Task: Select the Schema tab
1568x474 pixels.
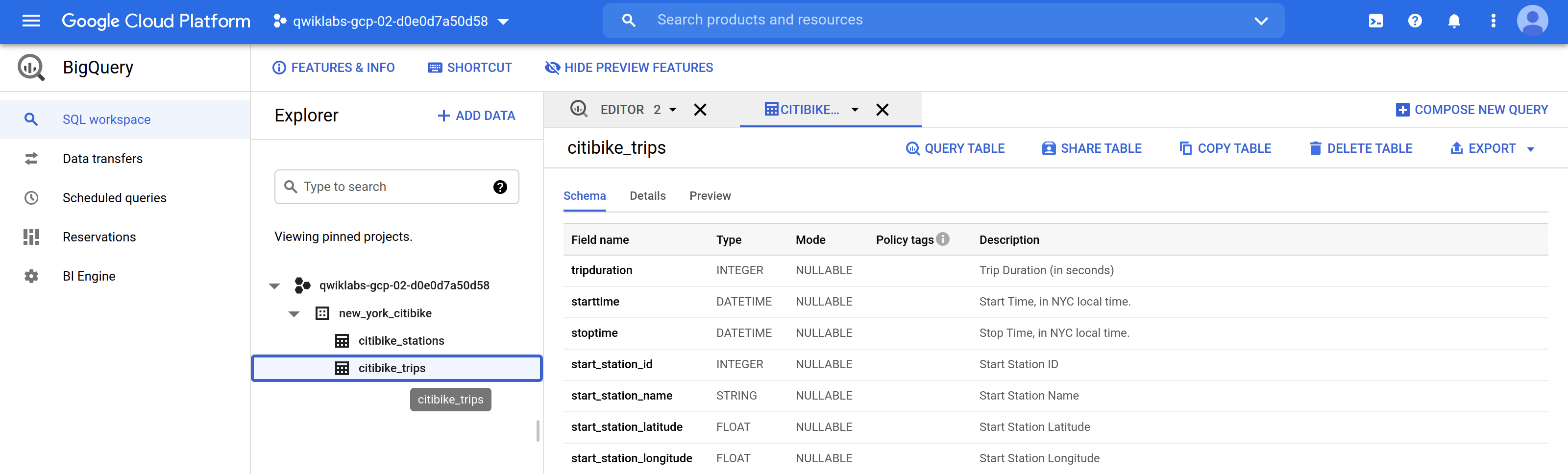Action: 585,196
